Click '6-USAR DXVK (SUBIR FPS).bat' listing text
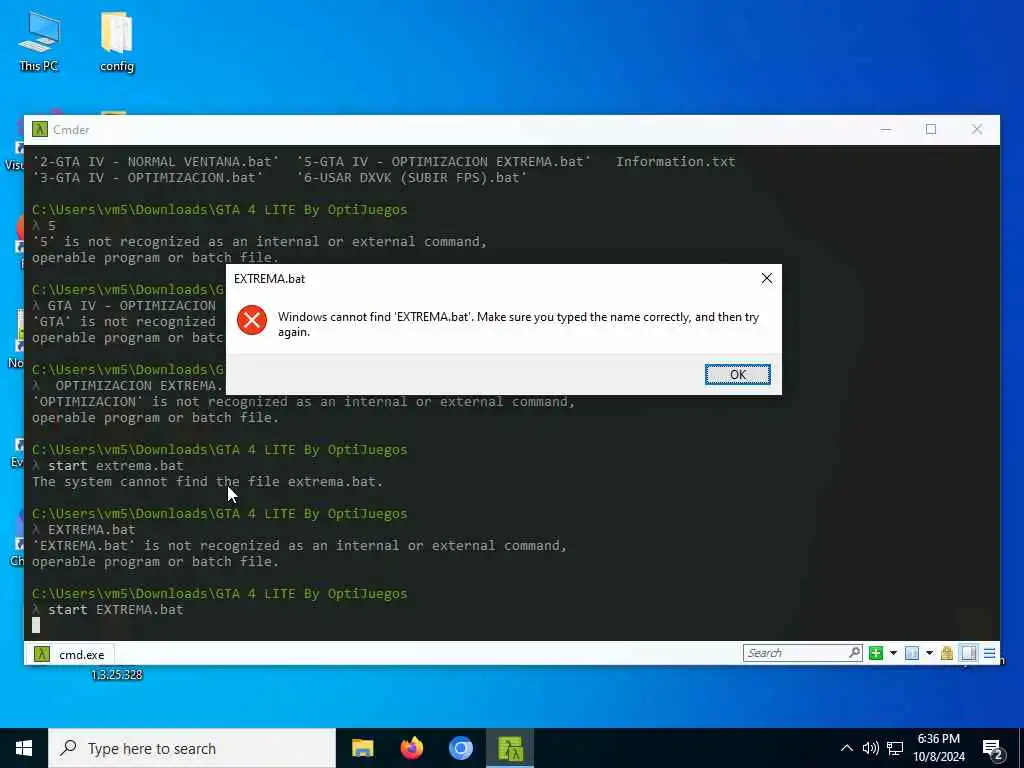 click(411, 178)
